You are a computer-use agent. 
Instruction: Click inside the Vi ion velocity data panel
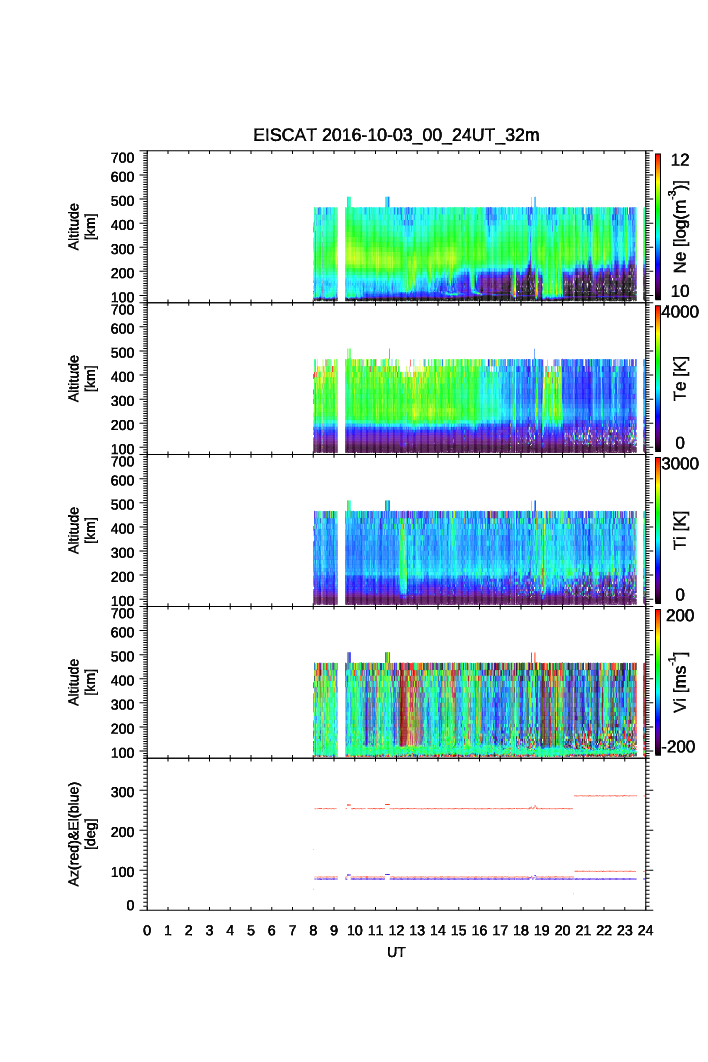[x=396, y=682]
